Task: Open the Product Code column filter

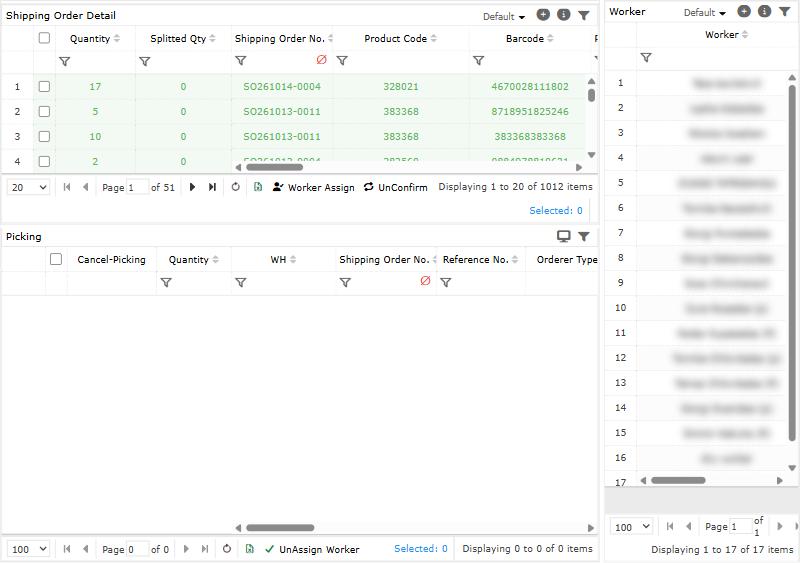Action: click(x=342, y=61)
